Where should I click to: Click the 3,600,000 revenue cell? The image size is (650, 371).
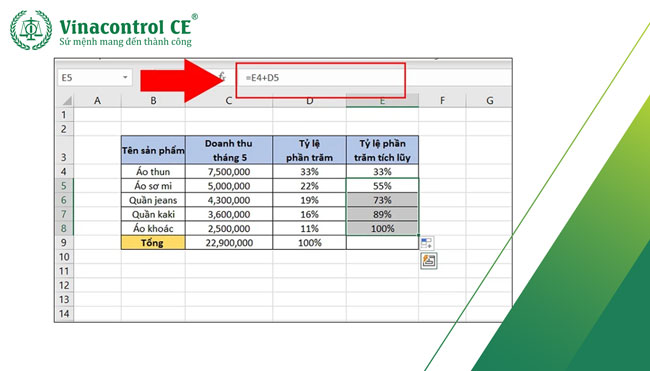[x=229, y=214]
